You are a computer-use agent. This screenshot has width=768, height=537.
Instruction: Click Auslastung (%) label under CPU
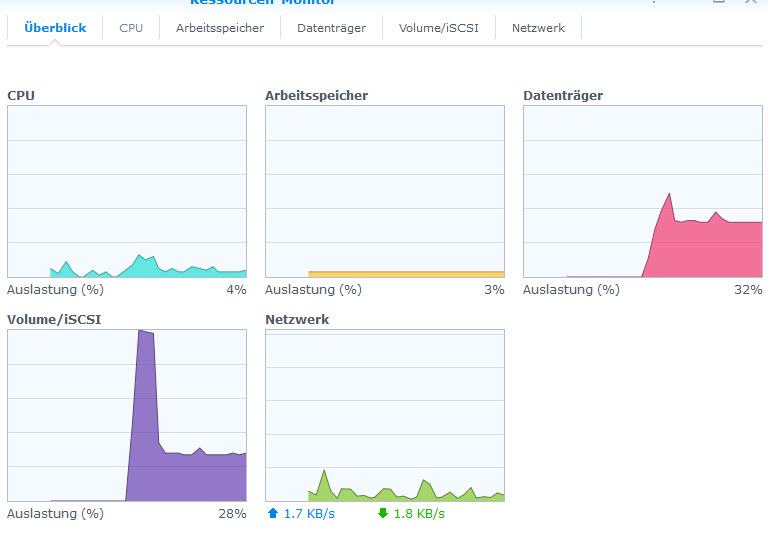coord(55,290)
